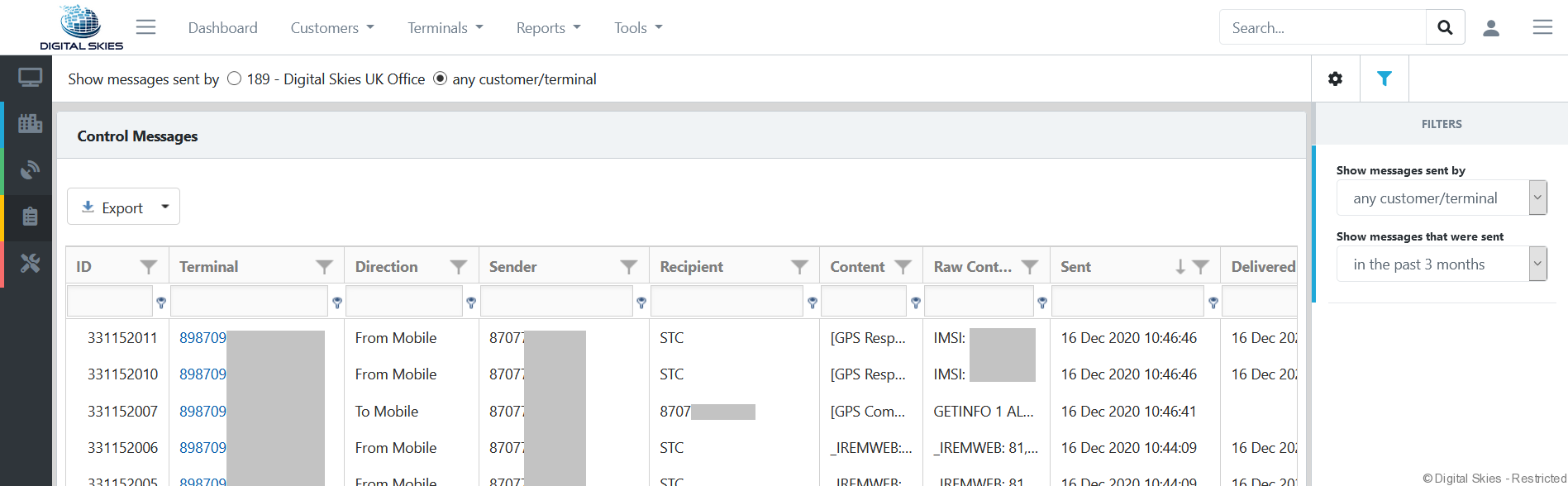Image resolution: width=1568 pixels, height=486 pixels.
Task: Click the ID column filter text box
Action: [x=110, y=302]
